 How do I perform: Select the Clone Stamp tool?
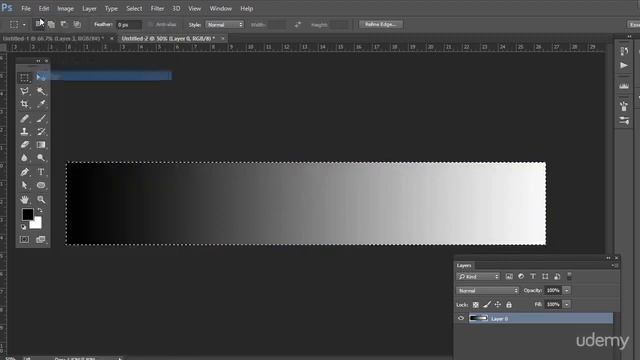tap(24, 131)
